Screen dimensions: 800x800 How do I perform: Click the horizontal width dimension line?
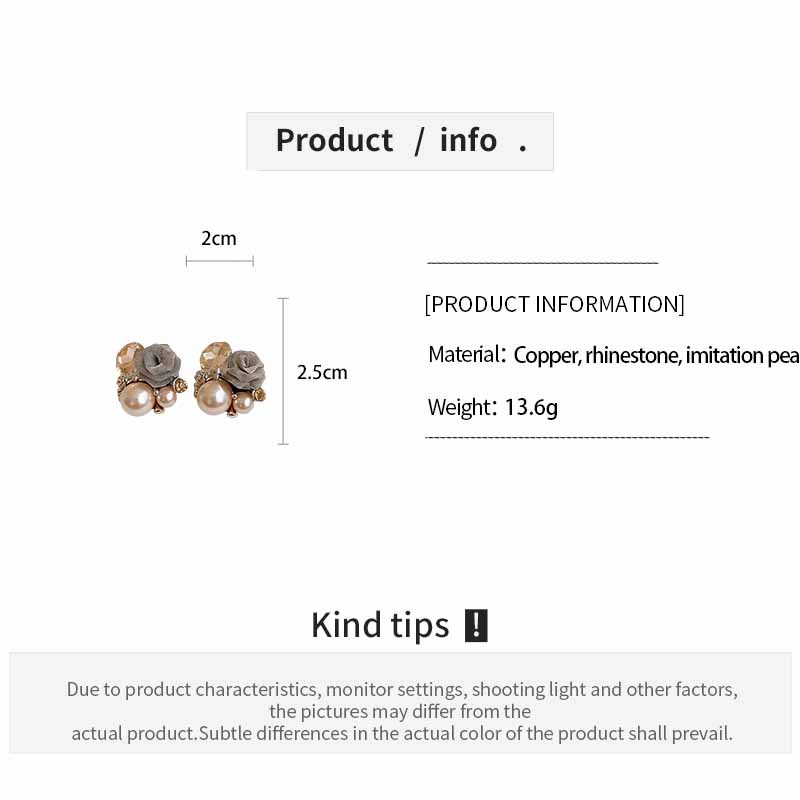tap(219, 261)
